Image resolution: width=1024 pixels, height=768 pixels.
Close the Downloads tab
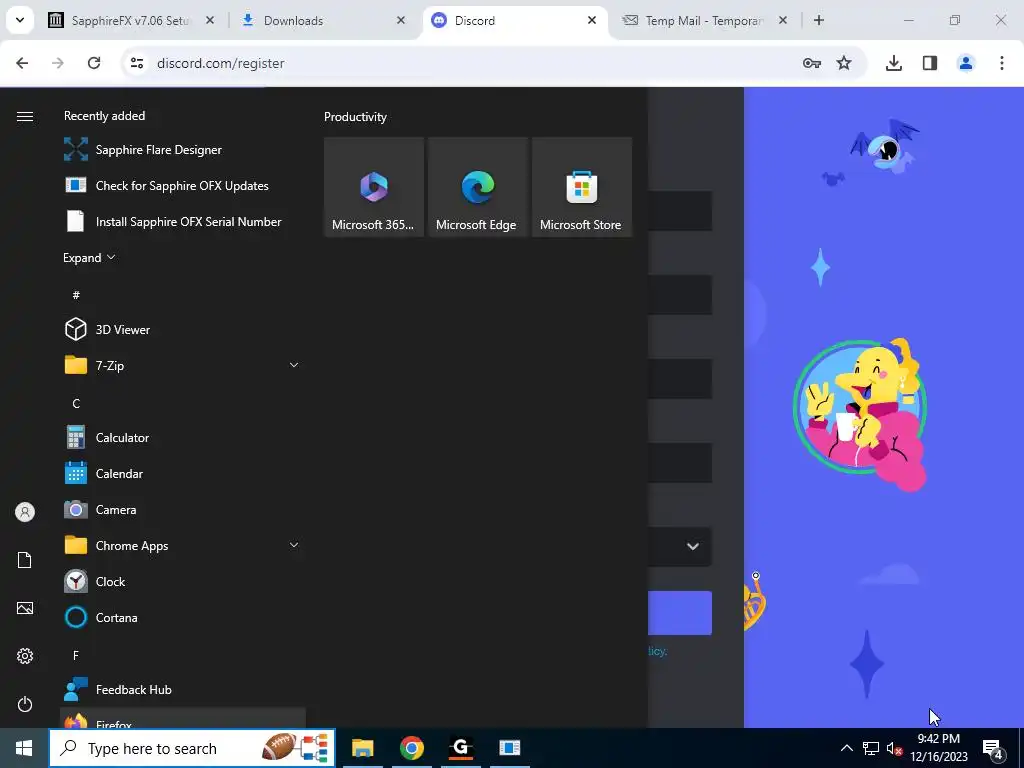point(401,20)
